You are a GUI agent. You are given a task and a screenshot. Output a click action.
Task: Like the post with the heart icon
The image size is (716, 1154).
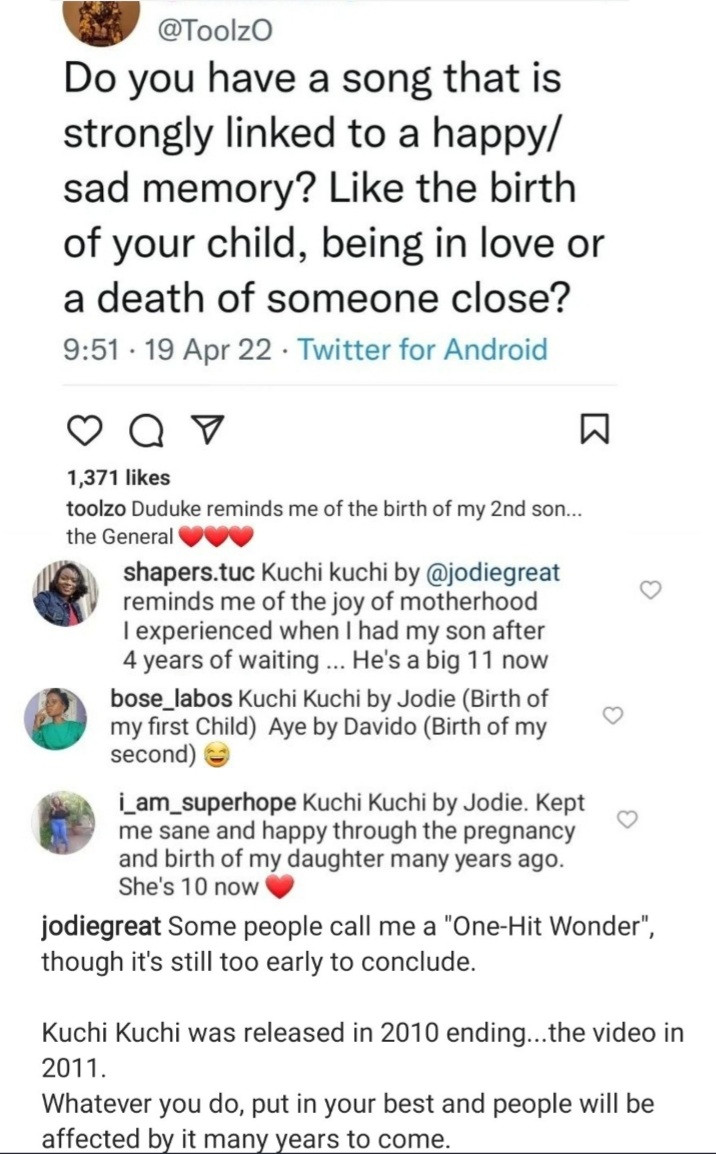(x=85, y=430)
